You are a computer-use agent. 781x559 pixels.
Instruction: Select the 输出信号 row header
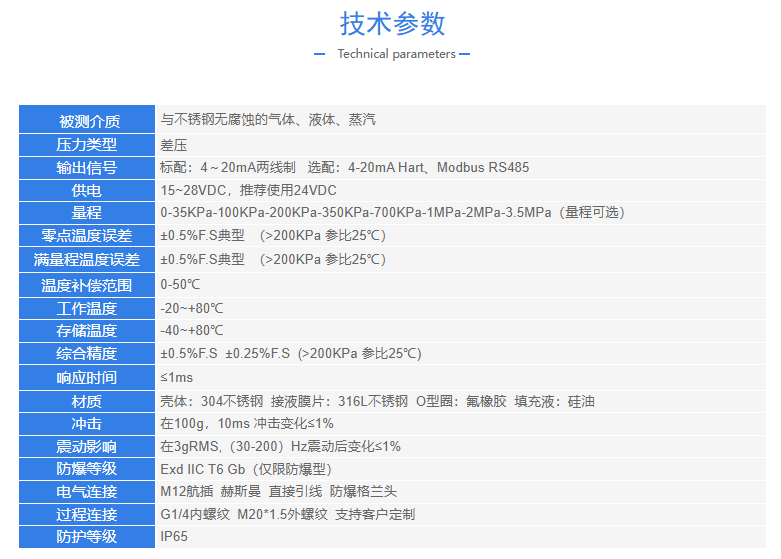pyautogui.click(x=87, y=167)
